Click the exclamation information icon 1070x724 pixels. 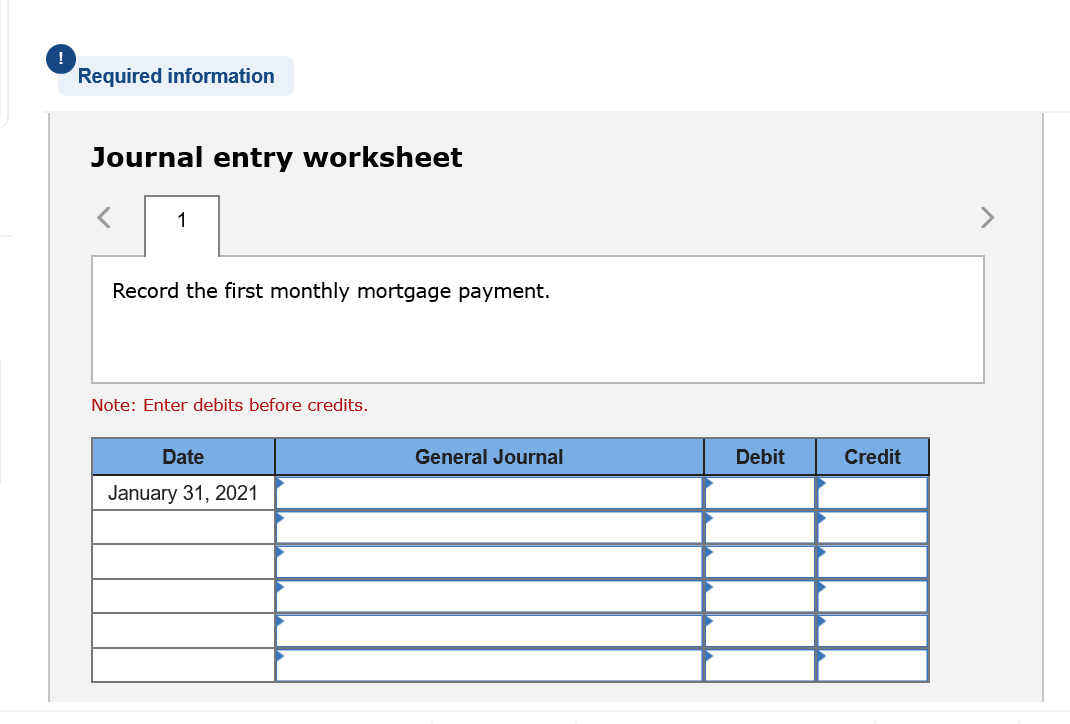61,58
